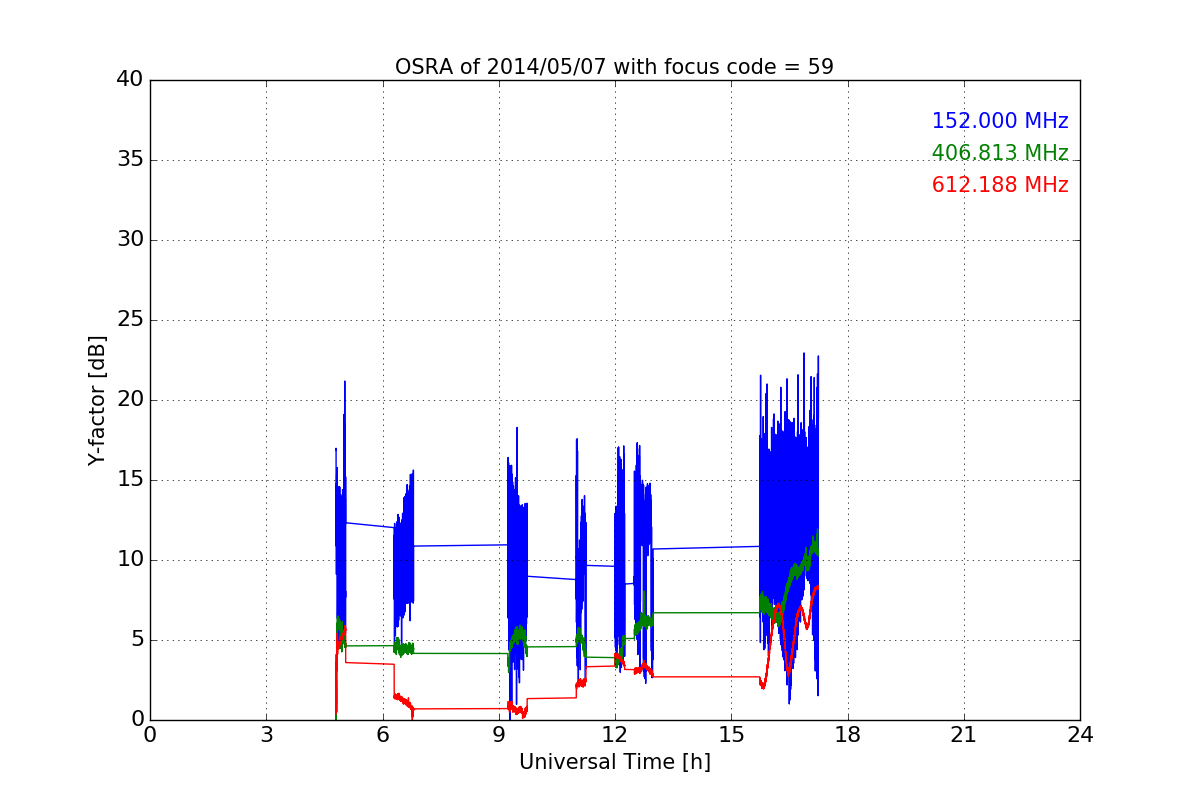
Task: Click the x-axis tick value 24
Action: click(x=1080, y=735)
